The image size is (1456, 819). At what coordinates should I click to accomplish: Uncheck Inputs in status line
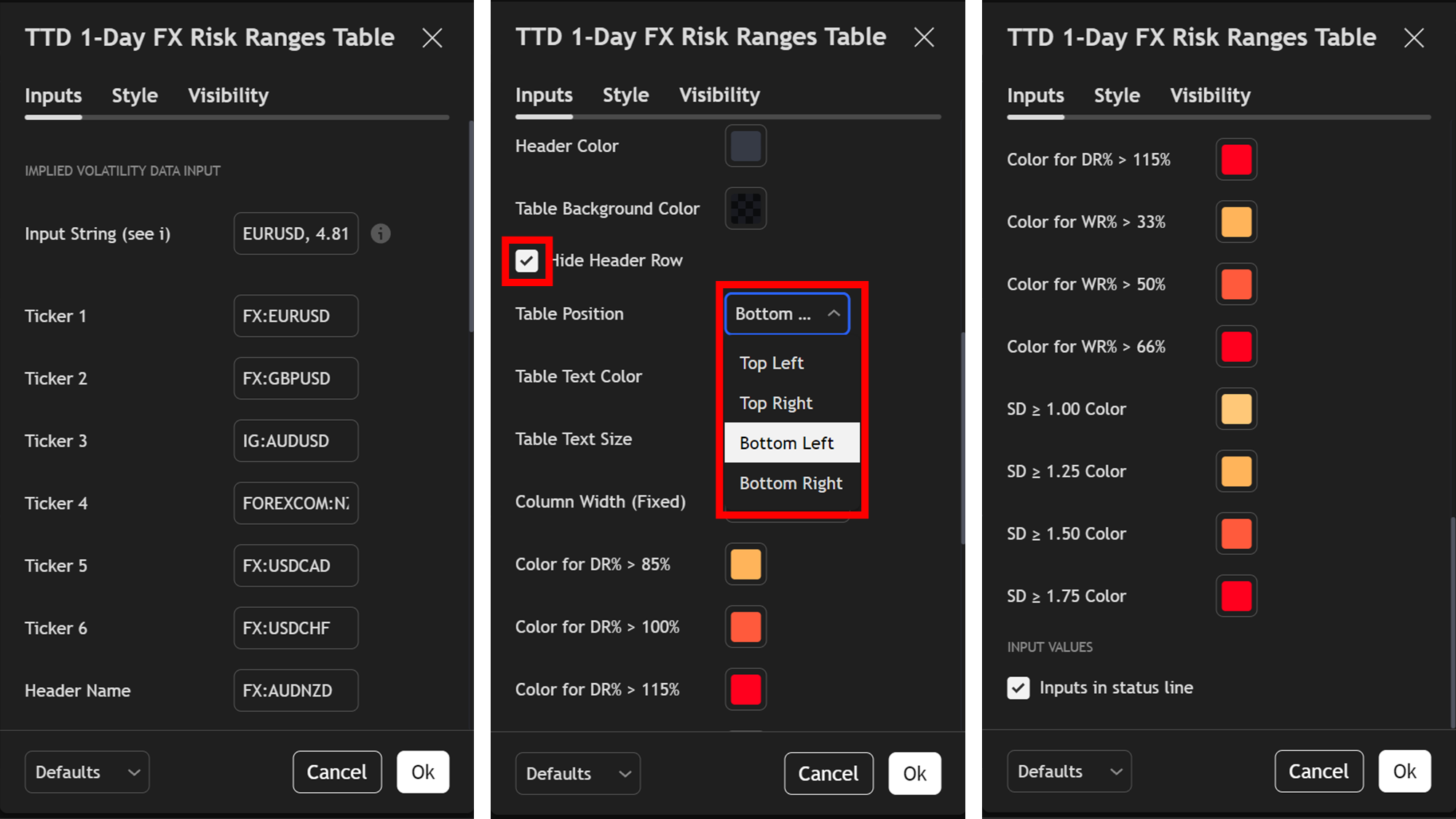(x=1018, y=688)
